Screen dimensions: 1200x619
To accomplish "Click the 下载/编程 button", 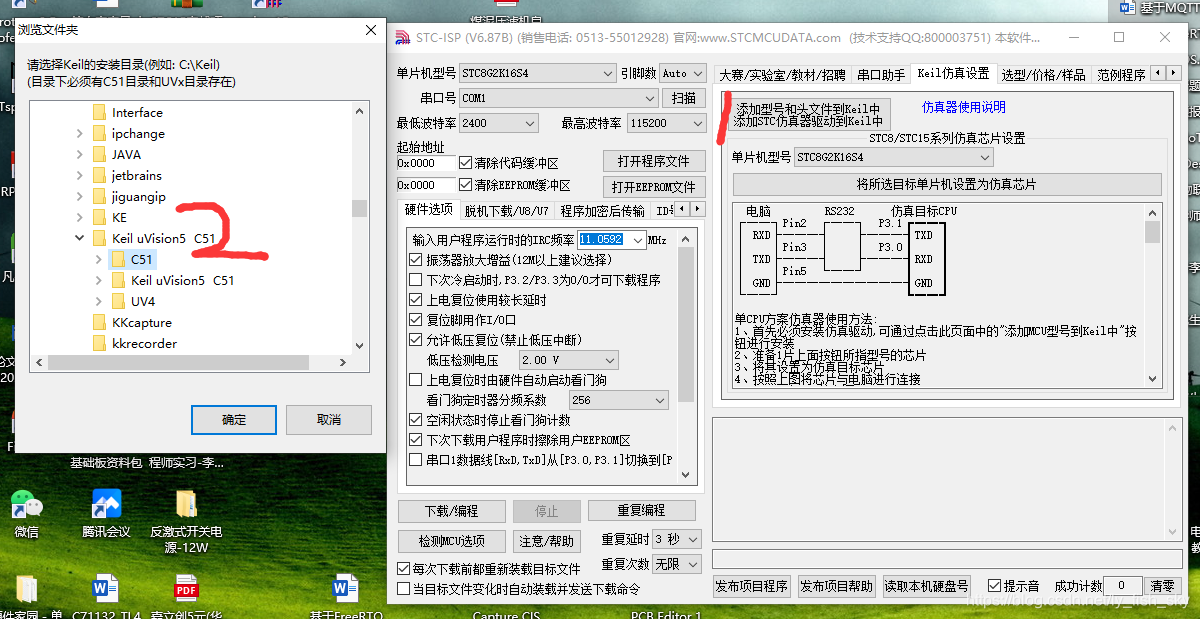I will point(451,511).
